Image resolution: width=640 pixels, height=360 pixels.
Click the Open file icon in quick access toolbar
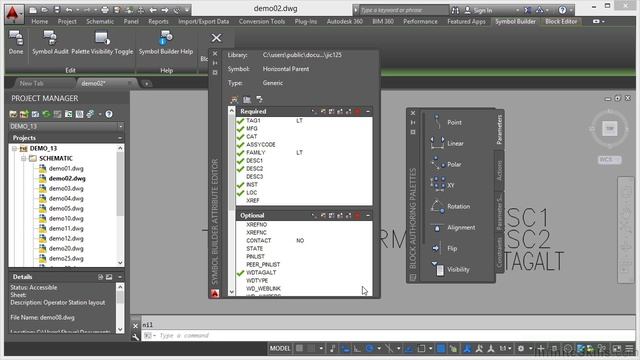[x=44, y=10]
